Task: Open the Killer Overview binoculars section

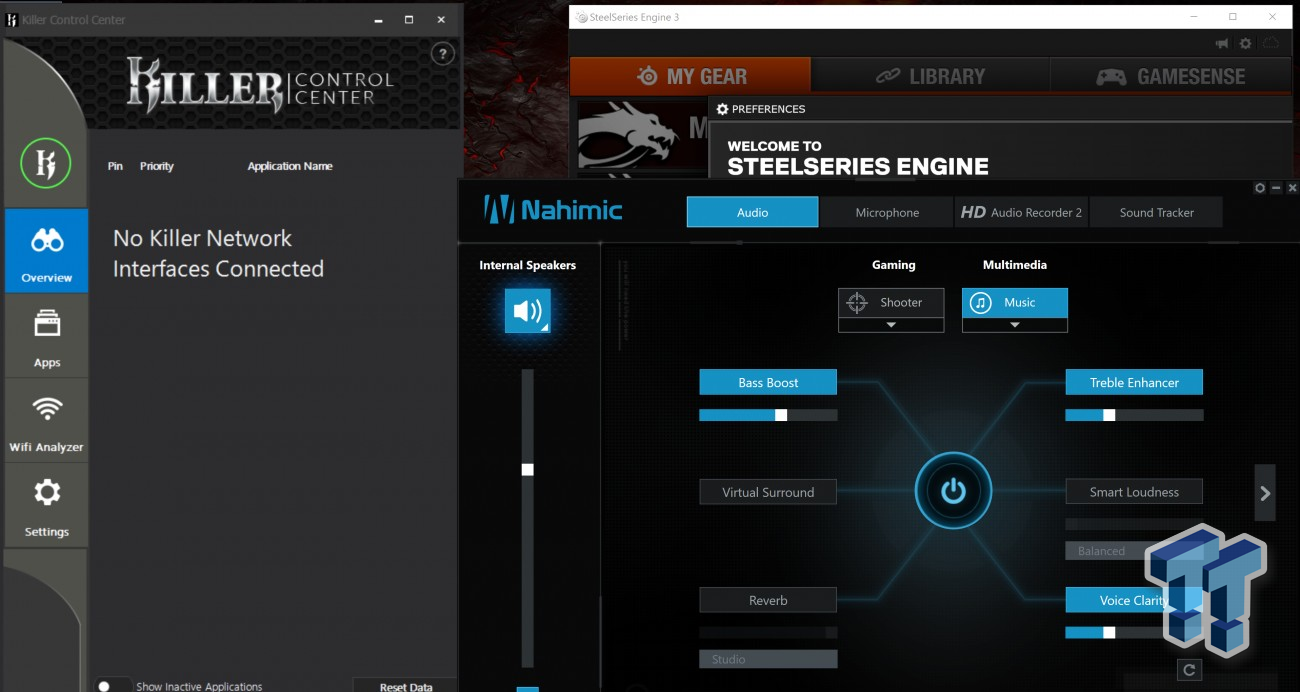Action: [x=46, y=251]
